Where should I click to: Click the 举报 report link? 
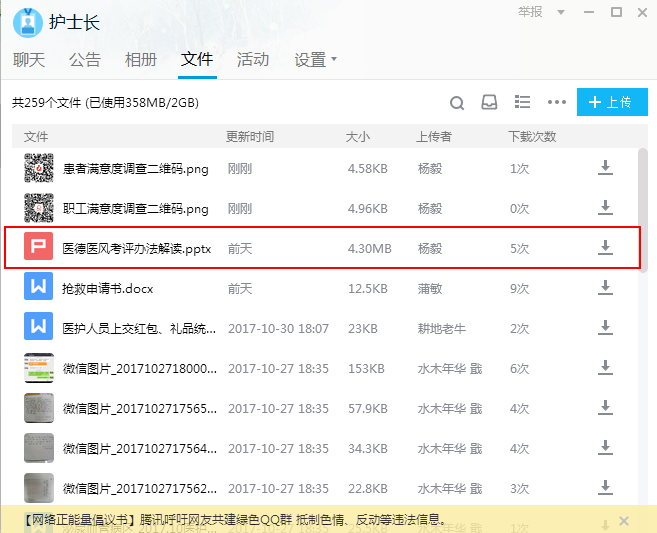click(x=530, y=12)
